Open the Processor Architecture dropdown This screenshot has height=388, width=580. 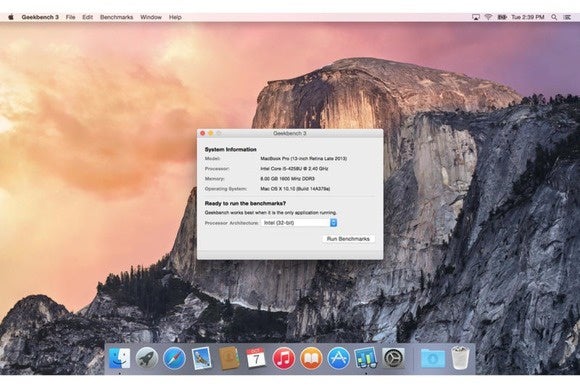pos(299,223)
